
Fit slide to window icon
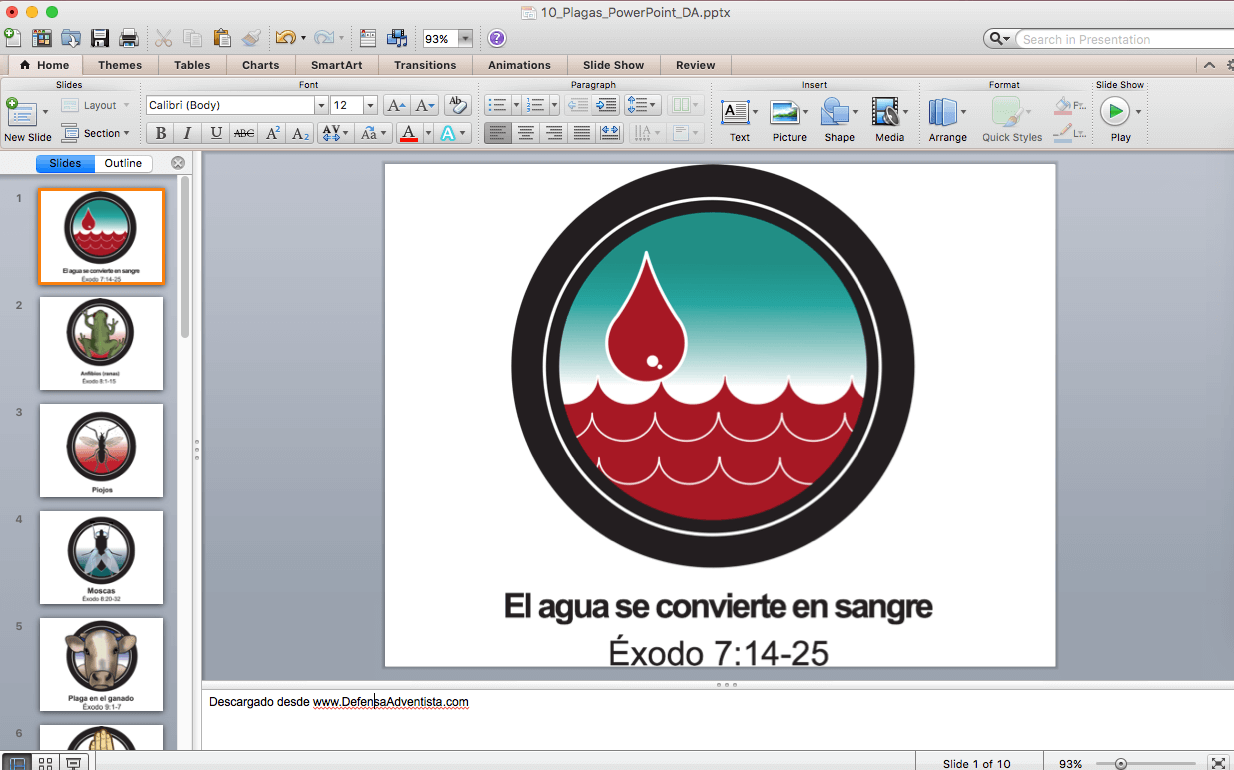[x=1218, y=763]
